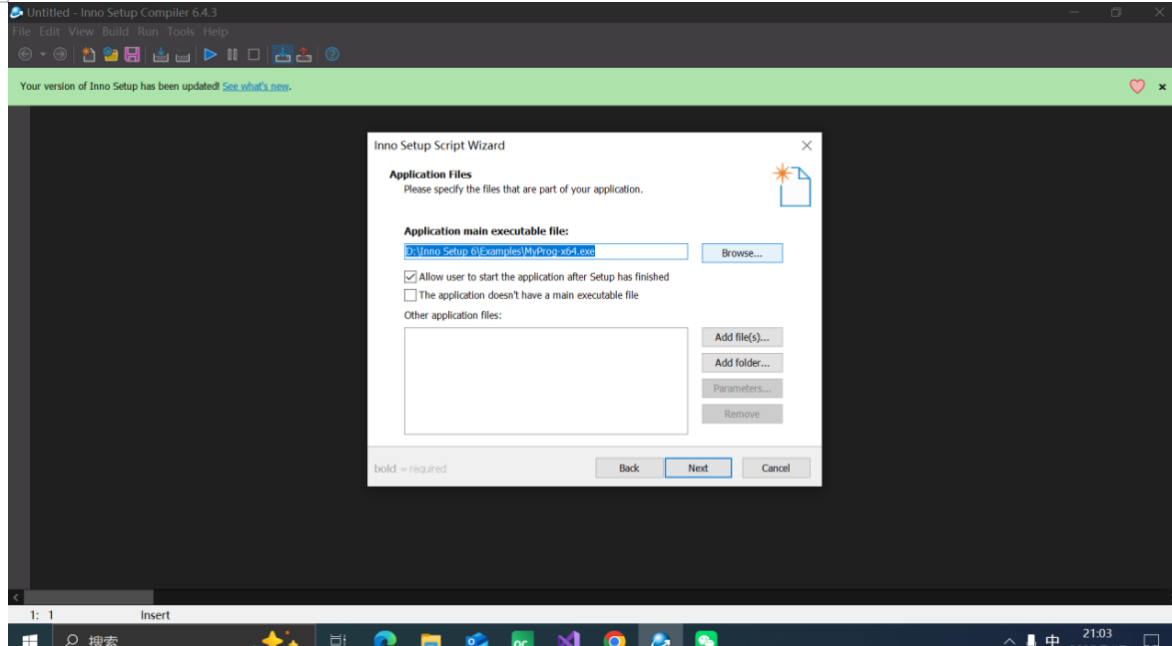1172x646 pixels.
Task: Click the main executable file path field
Action: pos(546,252)
